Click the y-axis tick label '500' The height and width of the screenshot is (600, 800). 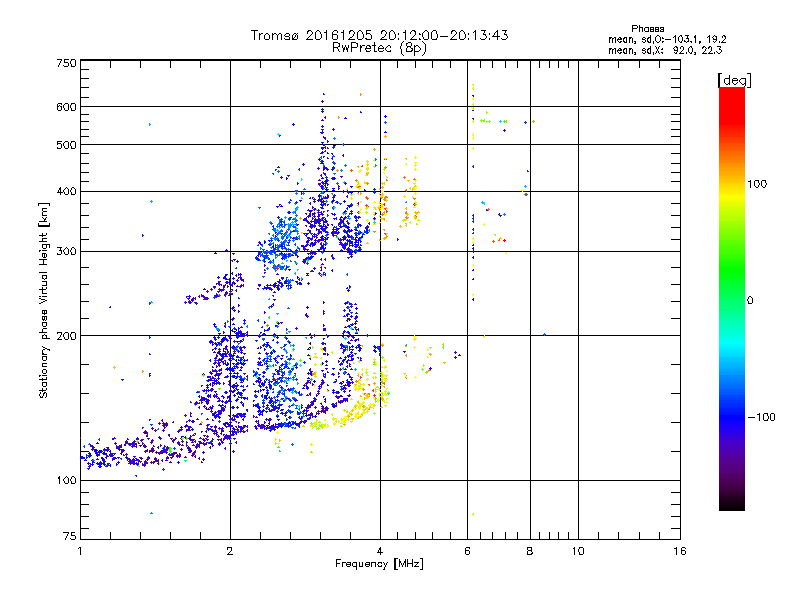coord(66,145)
